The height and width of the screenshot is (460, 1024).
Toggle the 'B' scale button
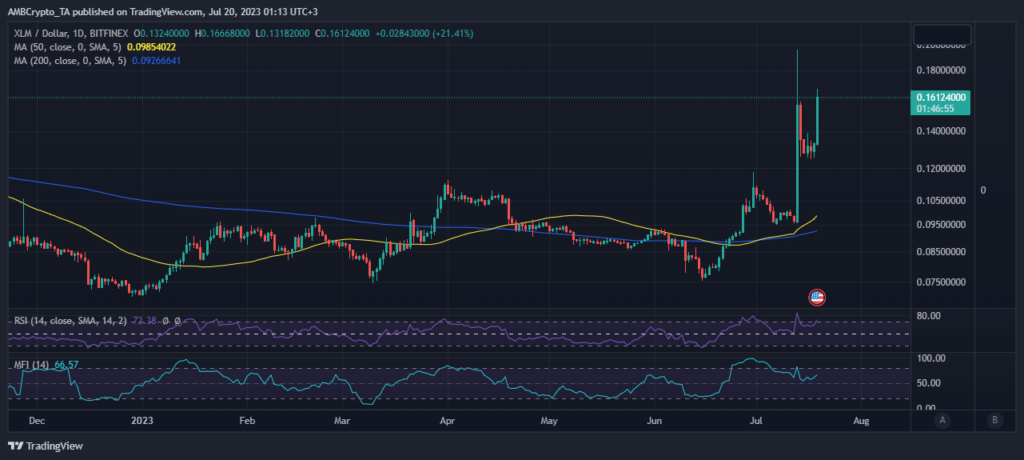tap(993, 421)
